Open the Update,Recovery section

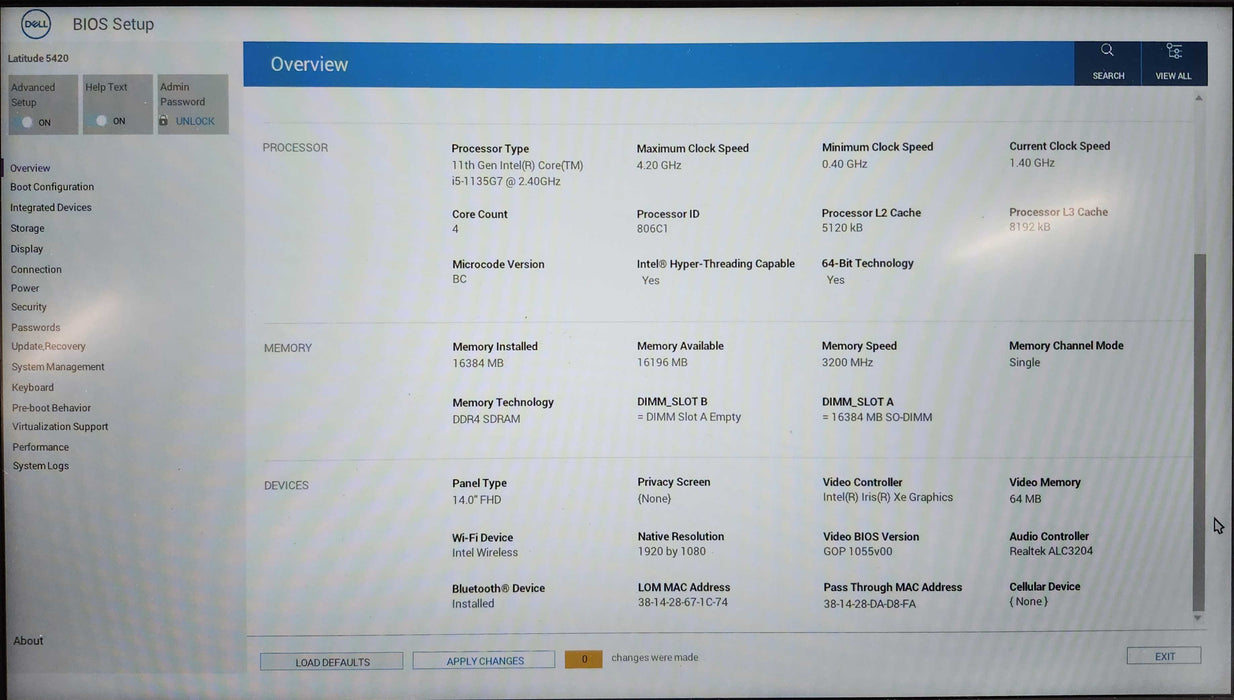[x=48, y=346]
